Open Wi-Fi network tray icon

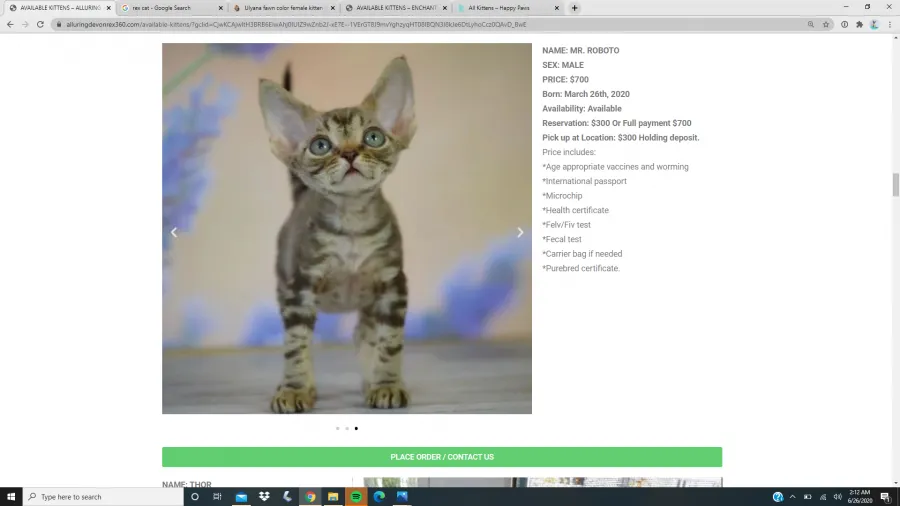(823, 497)
